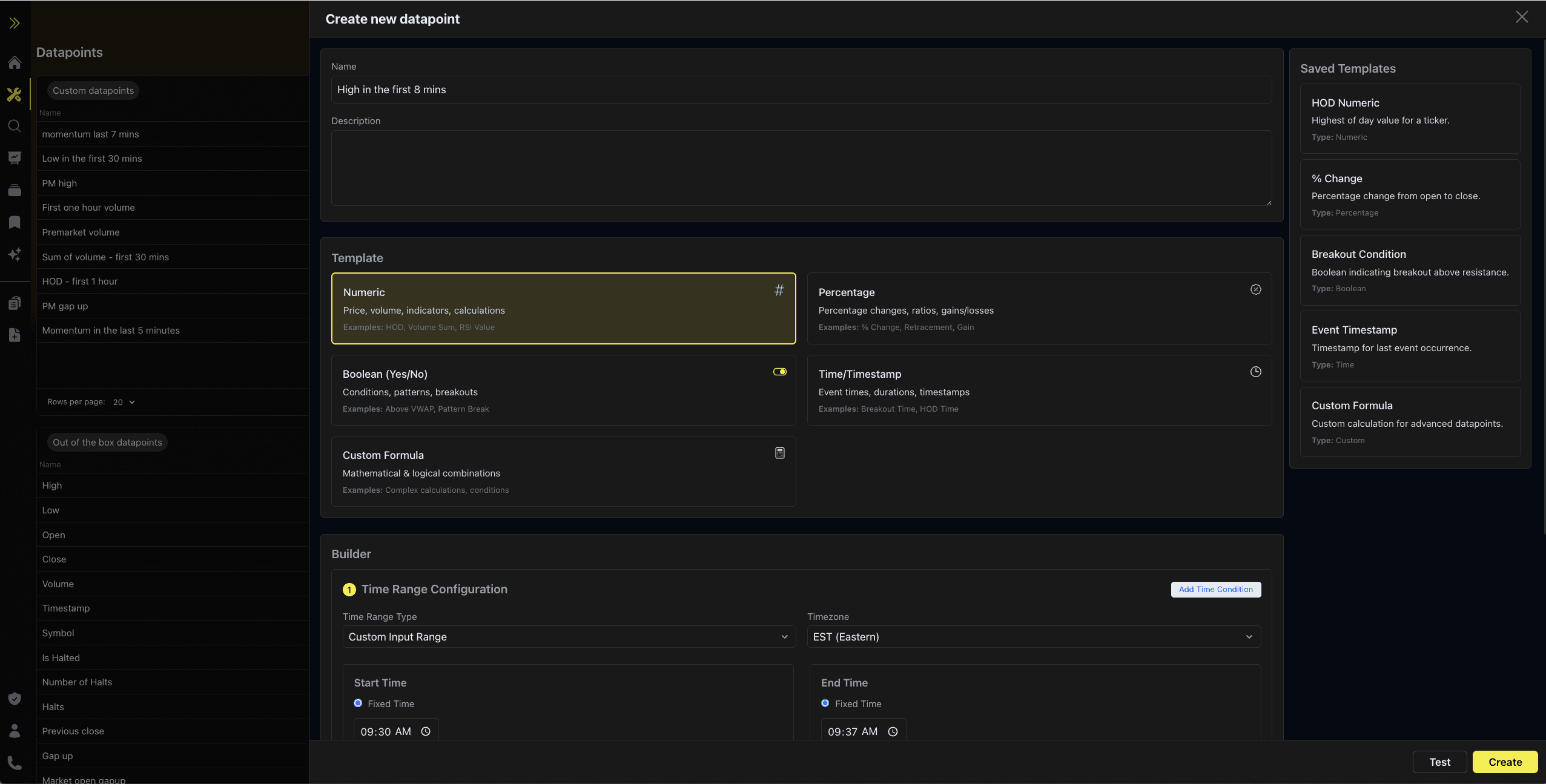The image size is (1546, 784).
Task: Click the shield icon in sidebar
Action: tap(15, 699)
